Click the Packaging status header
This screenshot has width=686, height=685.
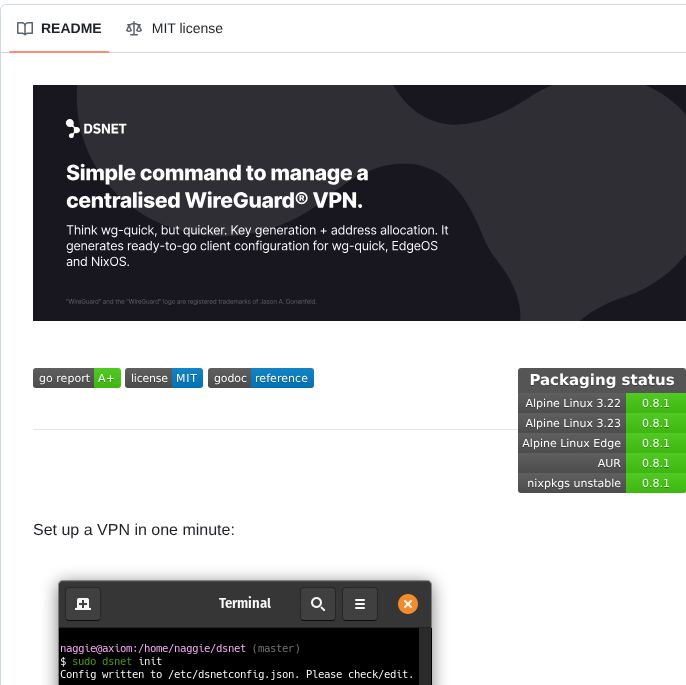coord(602,380)
